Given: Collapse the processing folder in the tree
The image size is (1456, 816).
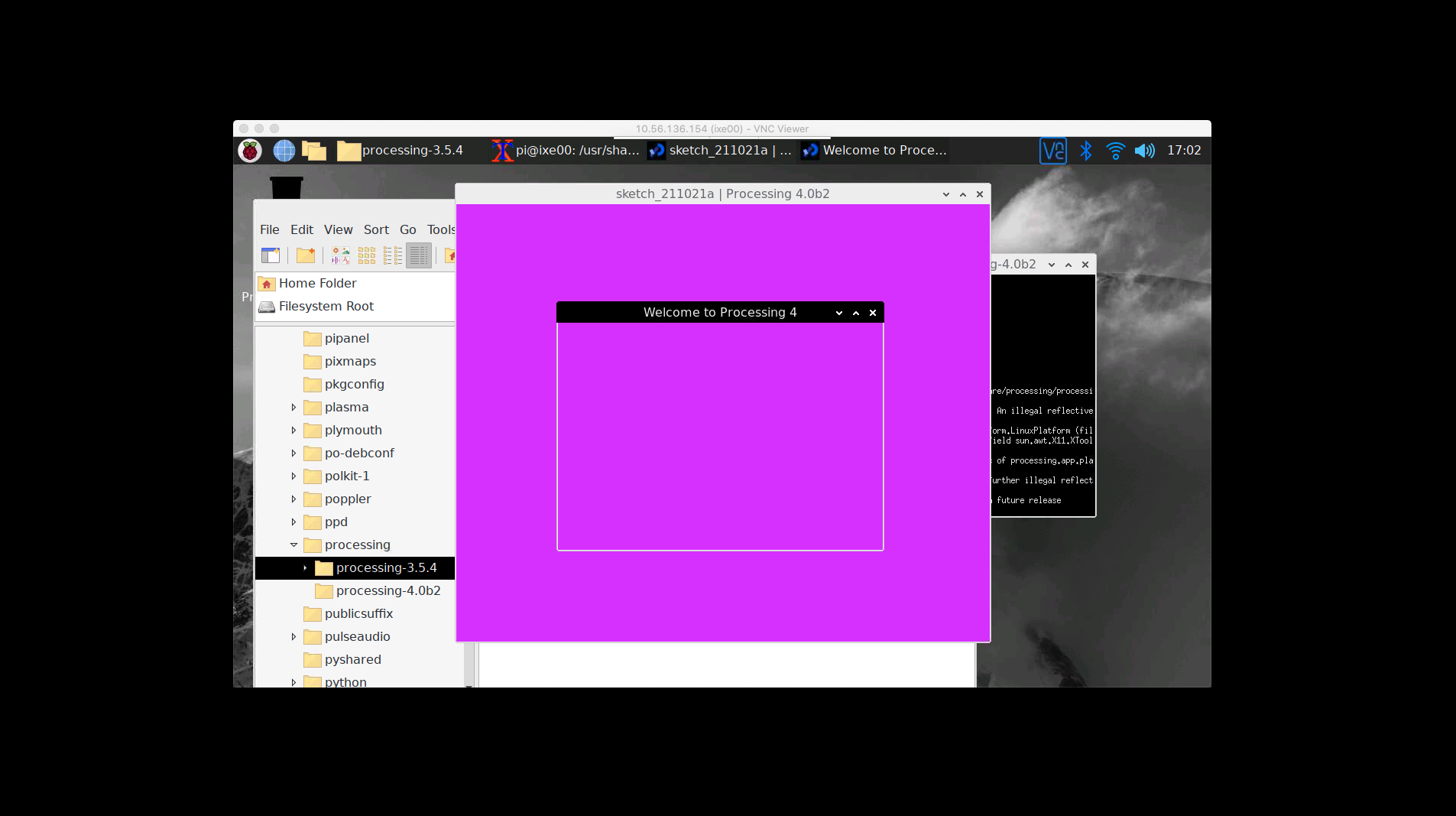Looking at the screenshot, I should click(295, 545).
